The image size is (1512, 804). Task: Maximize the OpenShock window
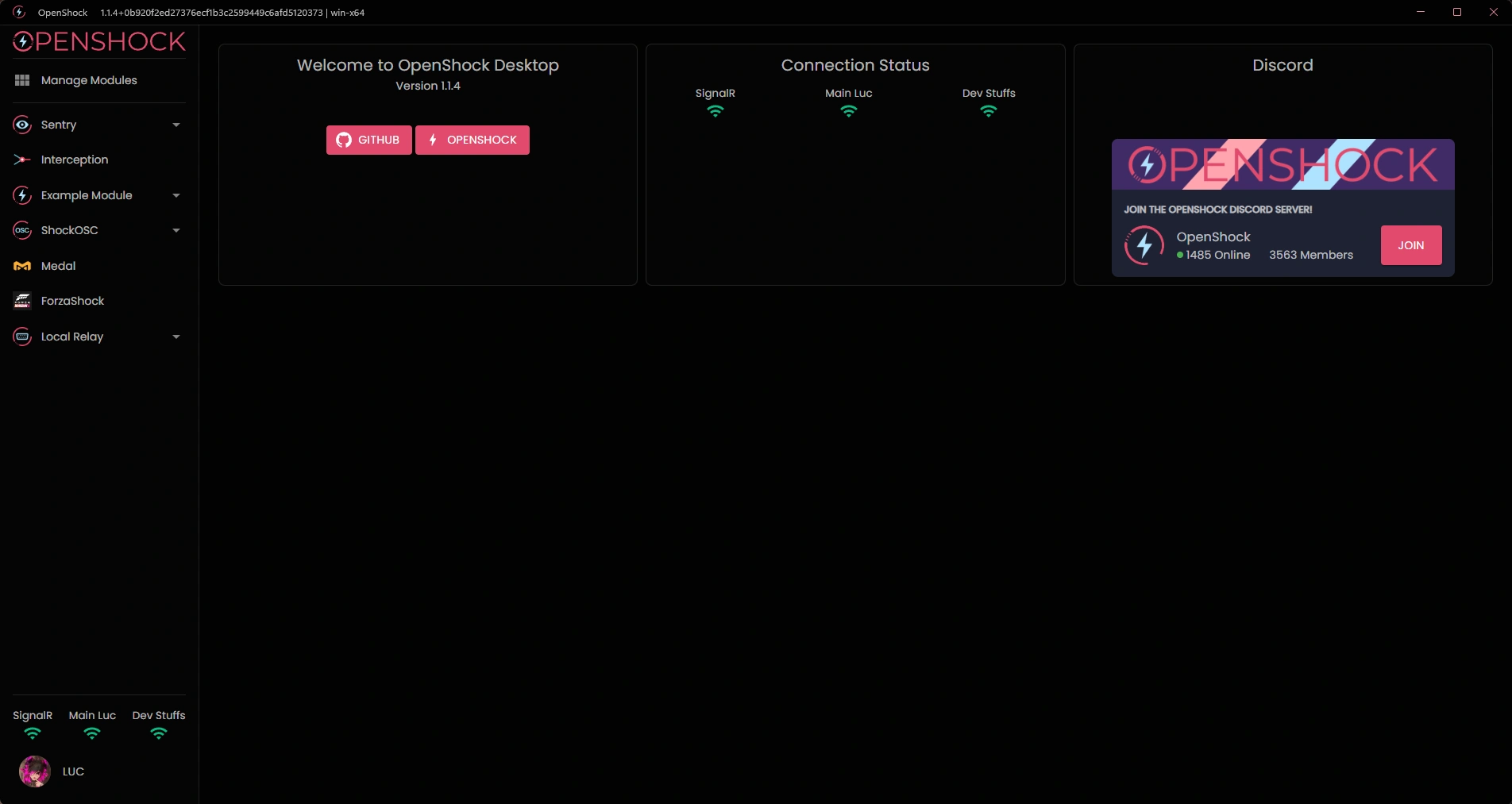click(x=1457, y=12)
